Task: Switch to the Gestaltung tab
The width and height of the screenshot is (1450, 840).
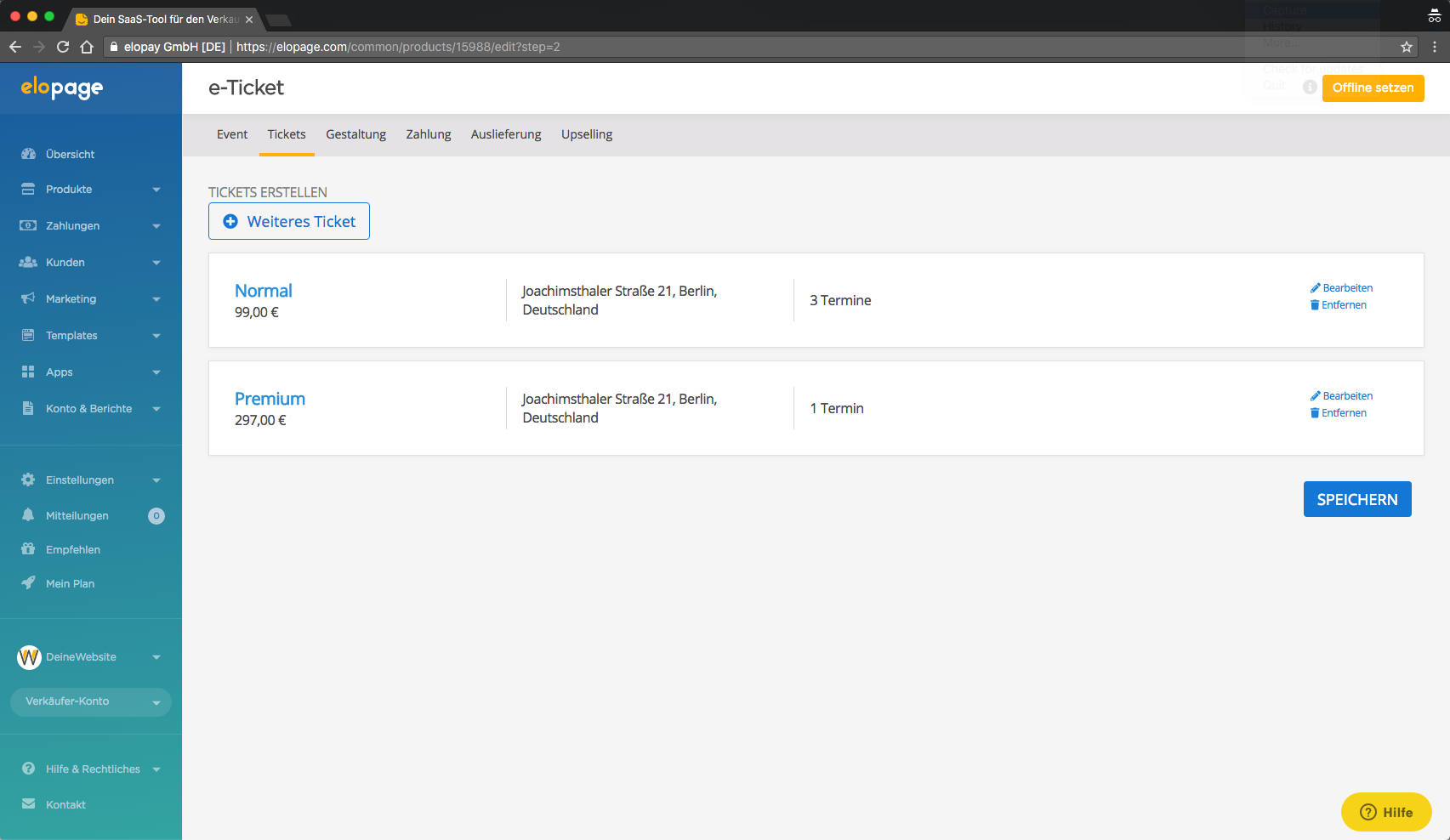Action: [x=355, y=134]
